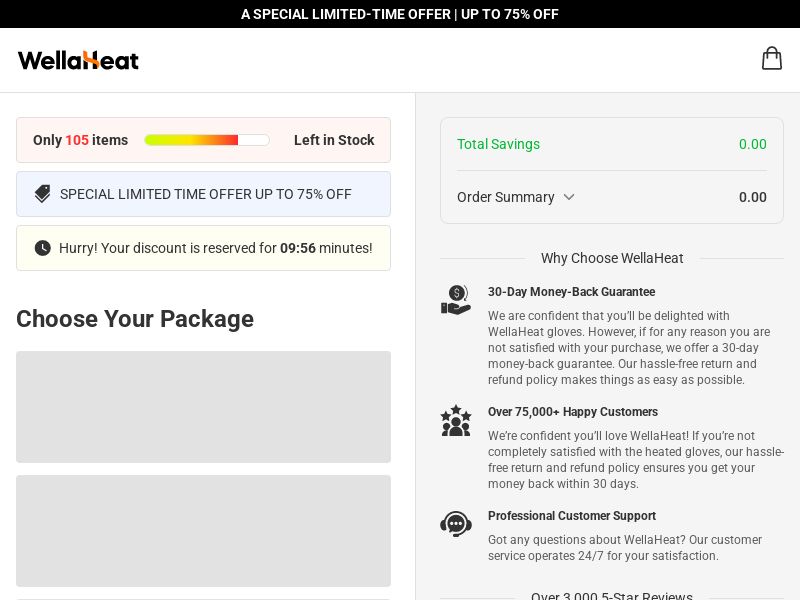Click the discount reserved countdown timer
Viewport: 800px width, 600px height.
tap(297, 248)
